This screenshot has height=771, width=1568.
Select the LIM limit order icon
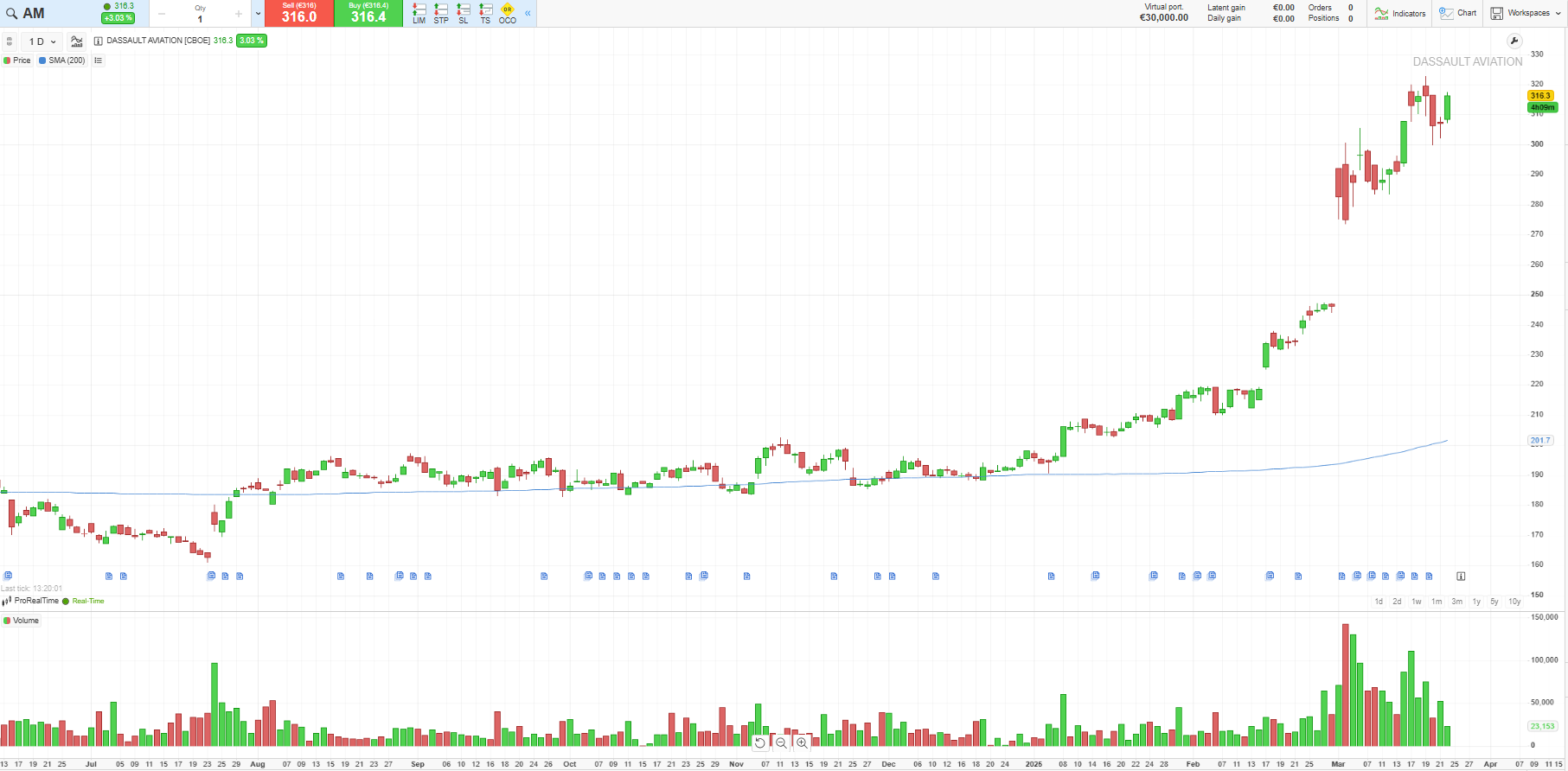(x=419, y=13)
